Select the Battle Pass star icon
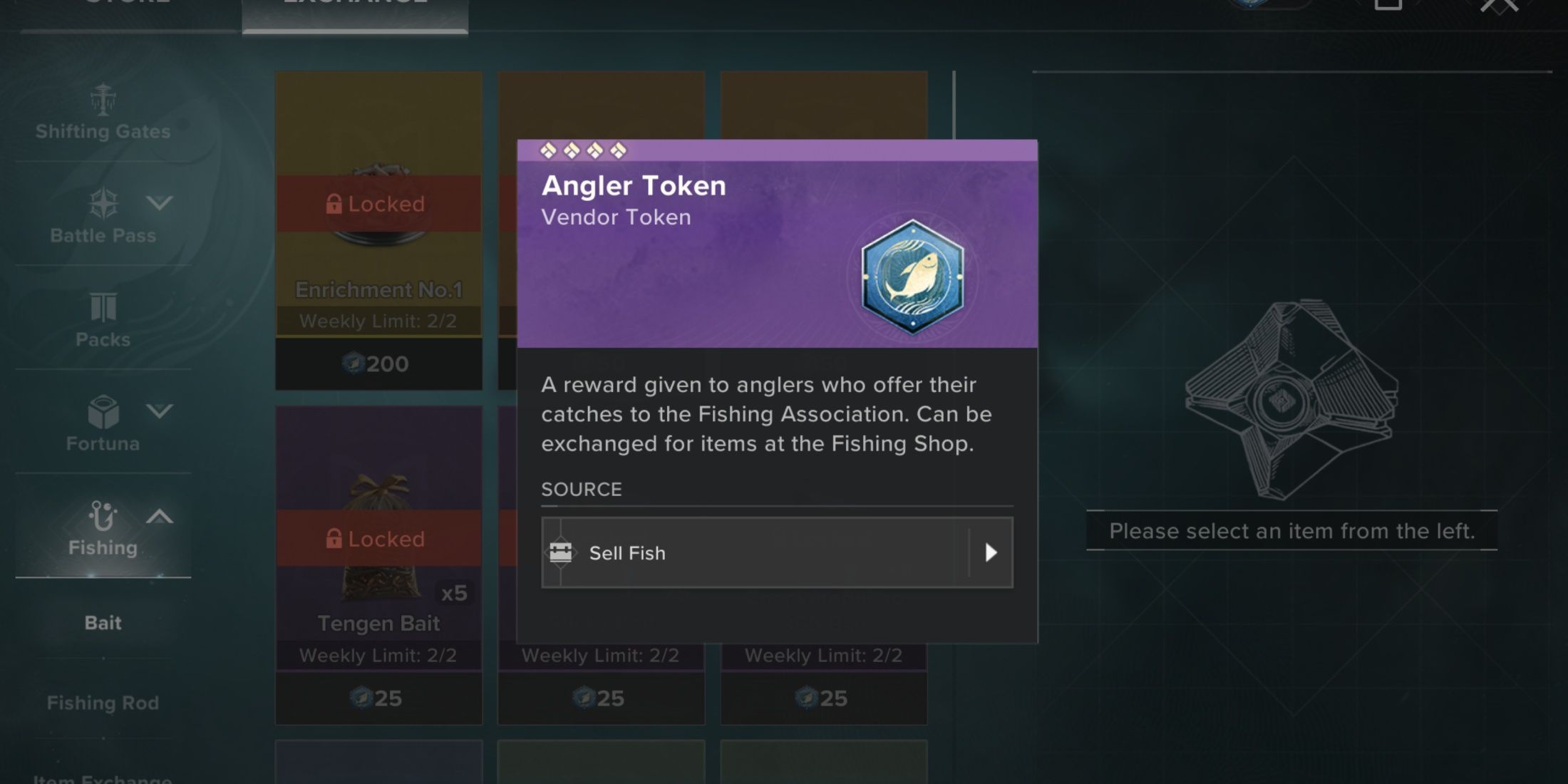 [103, 203]
